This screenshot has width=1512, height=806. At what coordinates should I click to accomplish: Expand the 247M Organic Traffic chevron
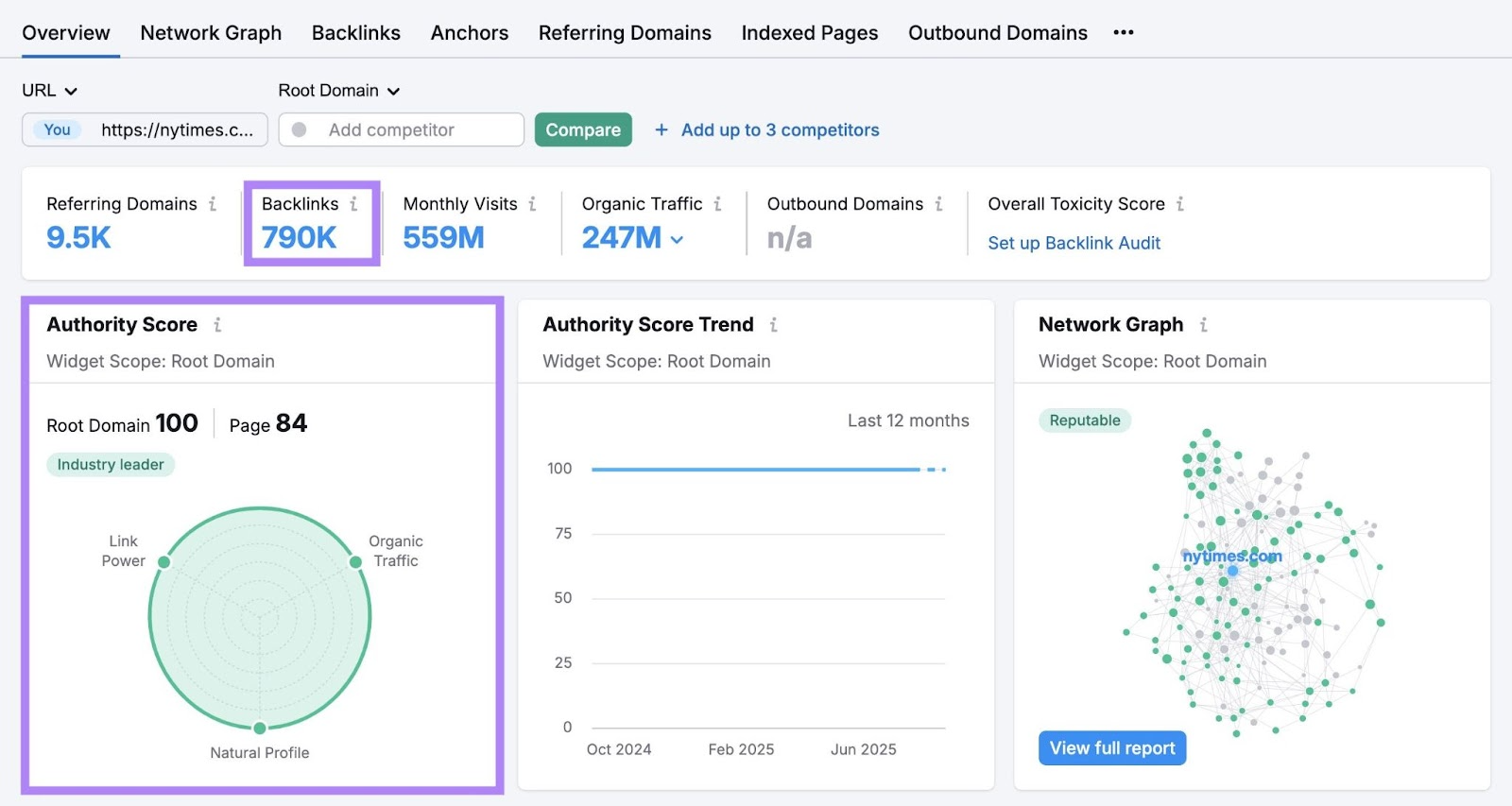677,240
